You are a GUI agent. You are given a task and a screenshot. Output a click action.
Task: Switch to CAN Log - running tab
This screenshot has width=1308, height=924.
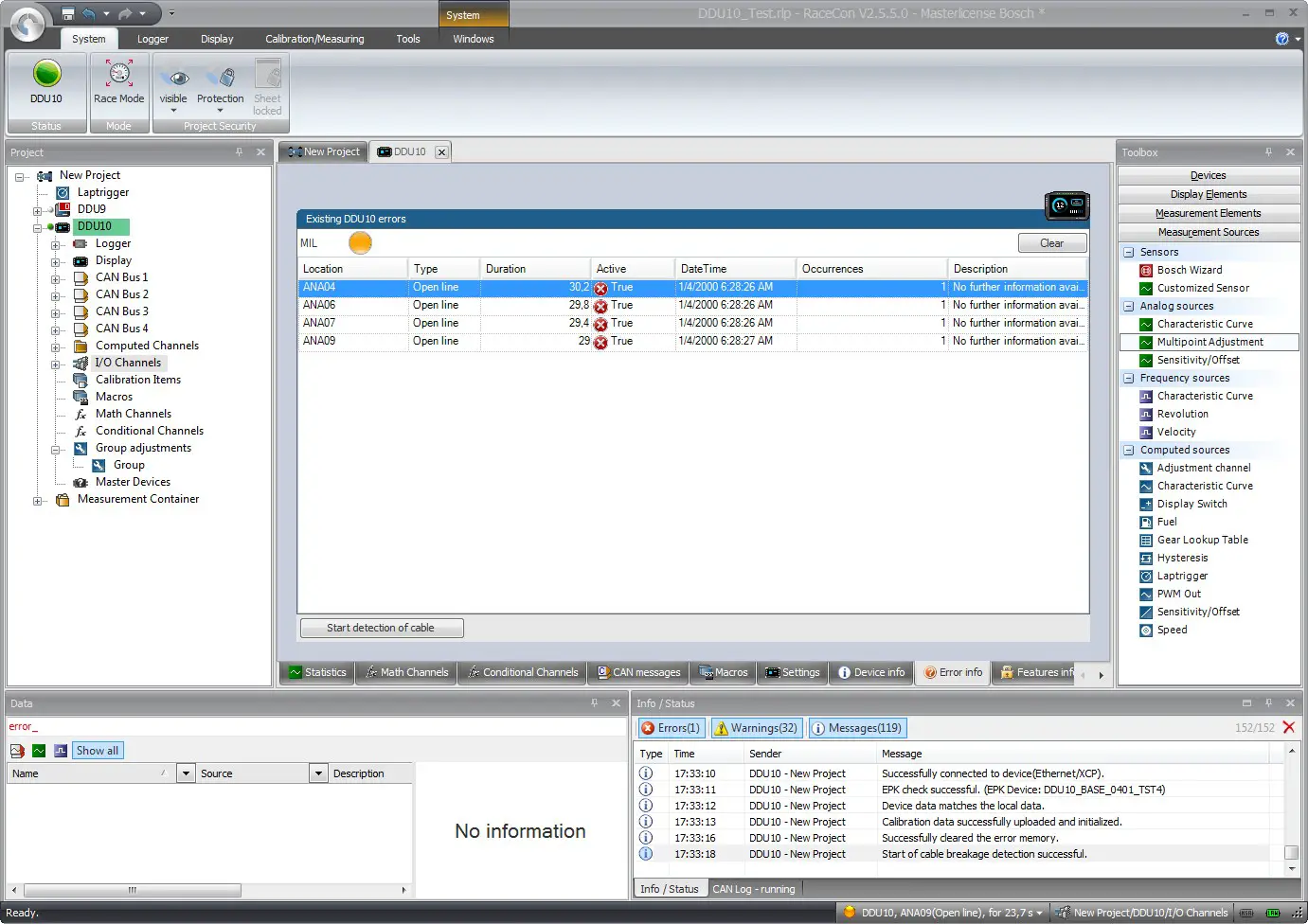[754, 889]
